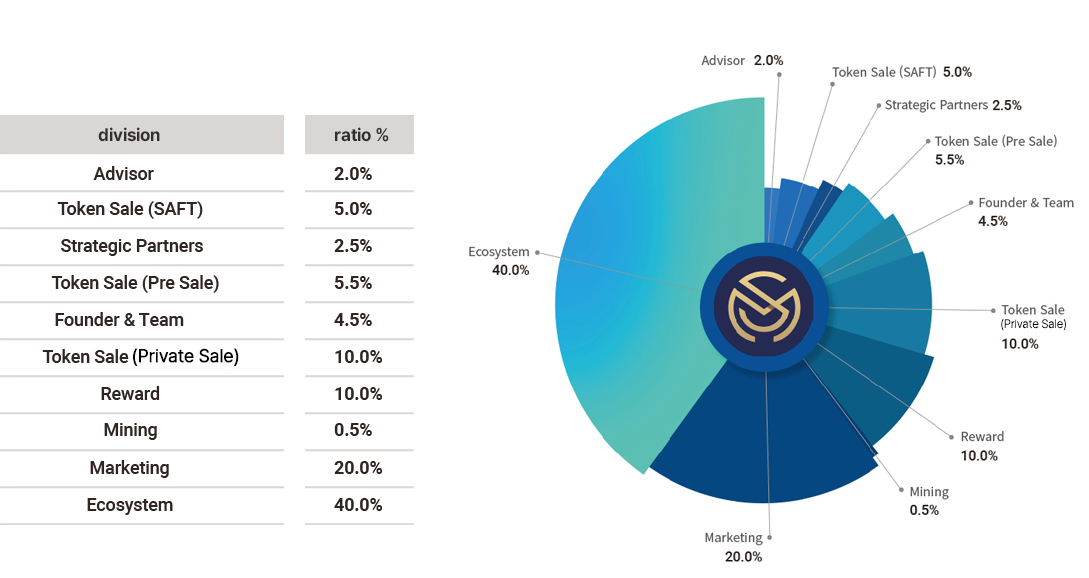Screen dimensions: 1089x578
Task: Select the Token Sale (SAFT) table row
Action: pyautogui.click(x=207, y=209)
